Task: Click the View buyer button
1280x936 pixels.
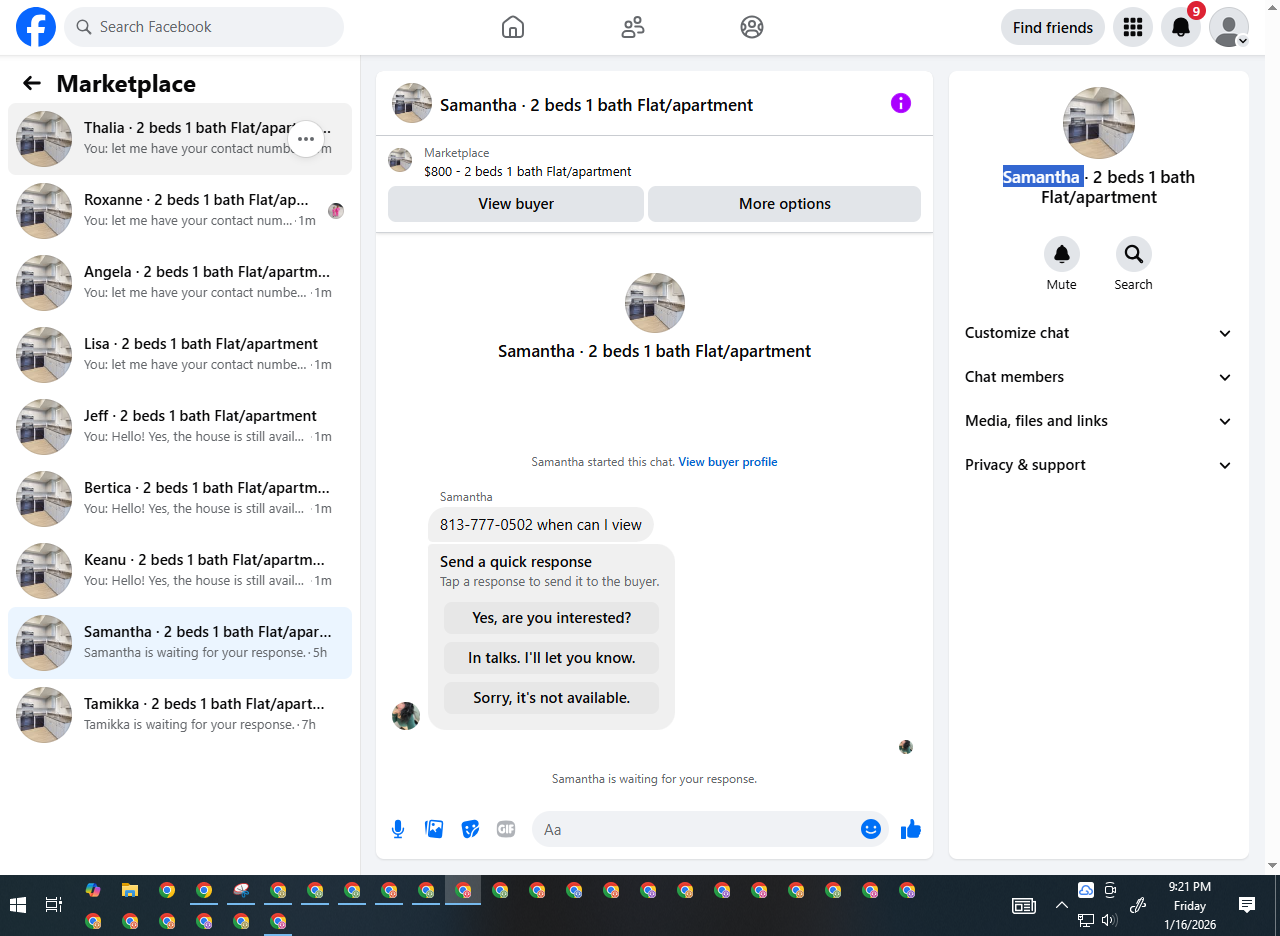Action: click(516, 204)
